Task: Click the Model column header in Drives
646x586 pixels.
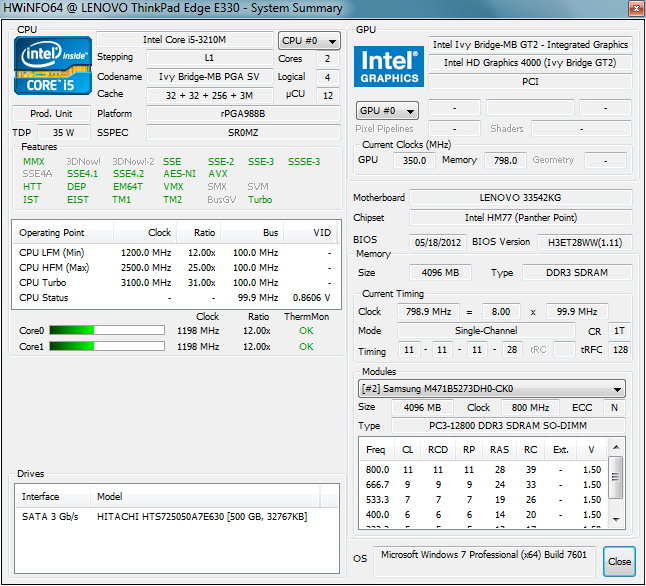Action: [x=109, y=497]
